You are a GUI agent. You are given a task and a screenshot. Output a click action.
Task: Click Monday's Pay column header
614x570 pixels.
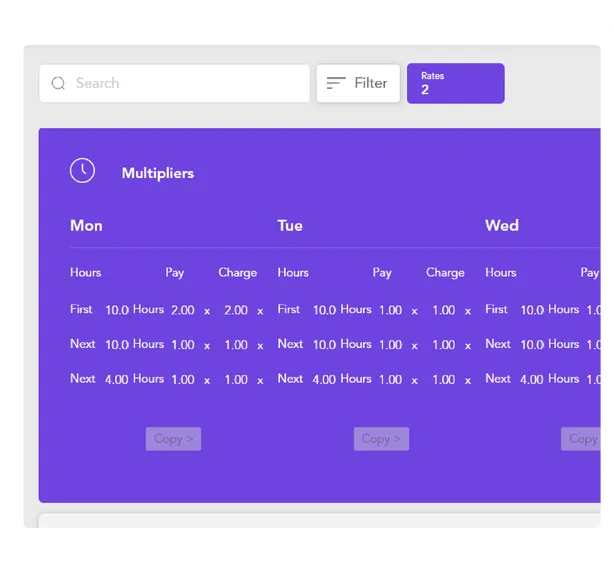click(x=175, y=273)
